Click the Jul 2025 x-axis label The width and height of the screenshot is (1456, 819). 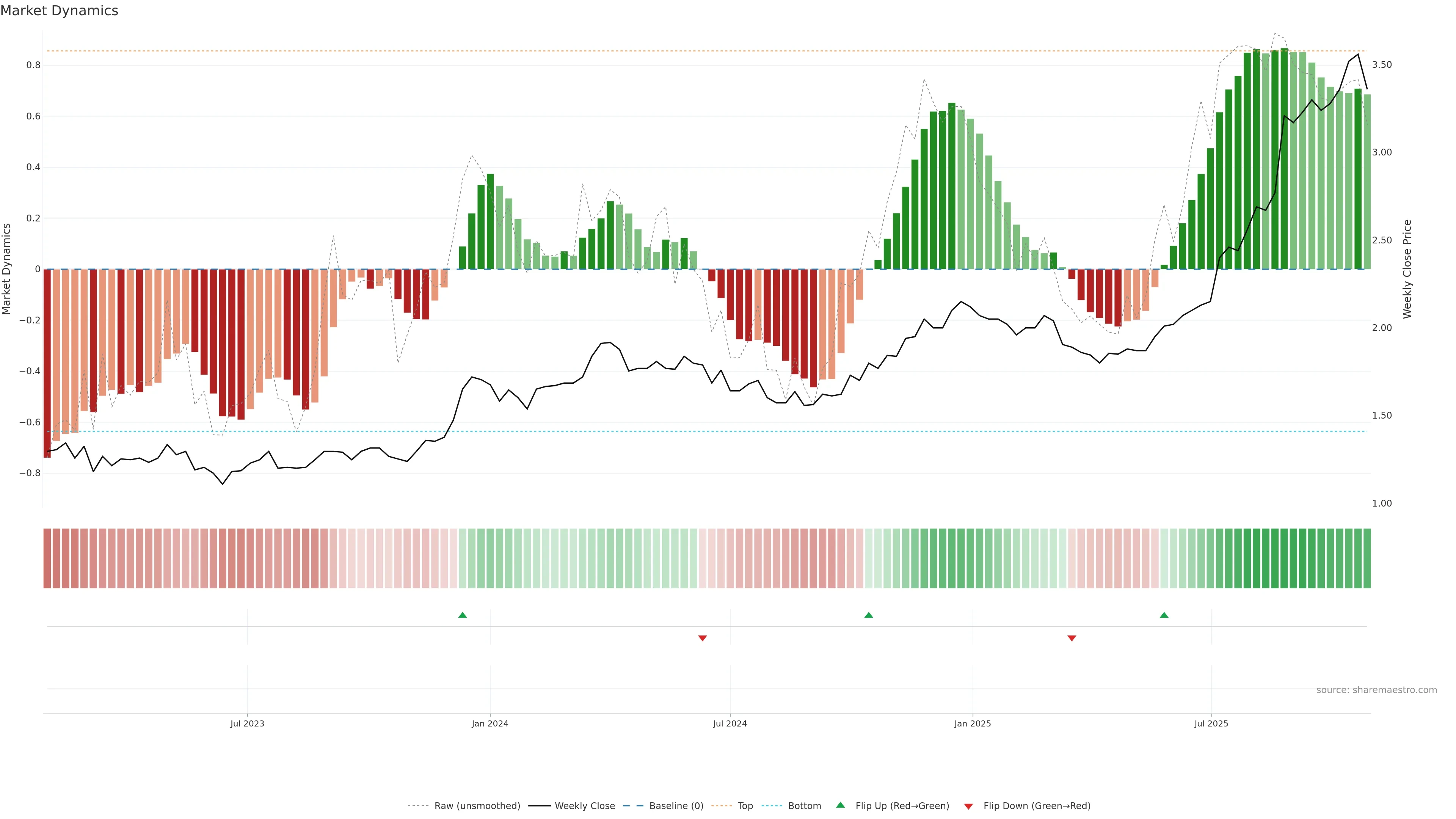1211,723
